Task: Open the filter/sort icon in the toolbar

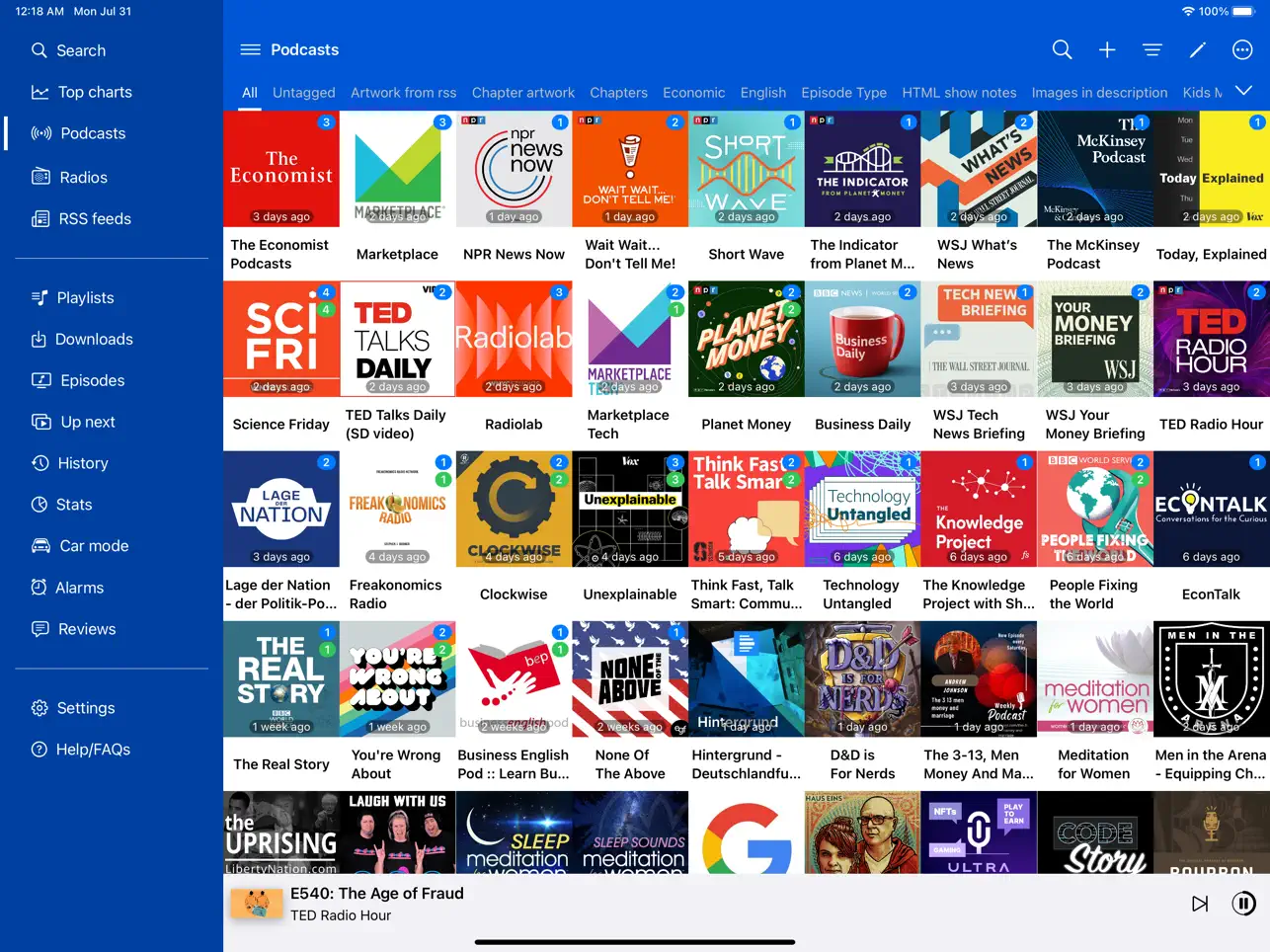Action: click(1152, 49)
